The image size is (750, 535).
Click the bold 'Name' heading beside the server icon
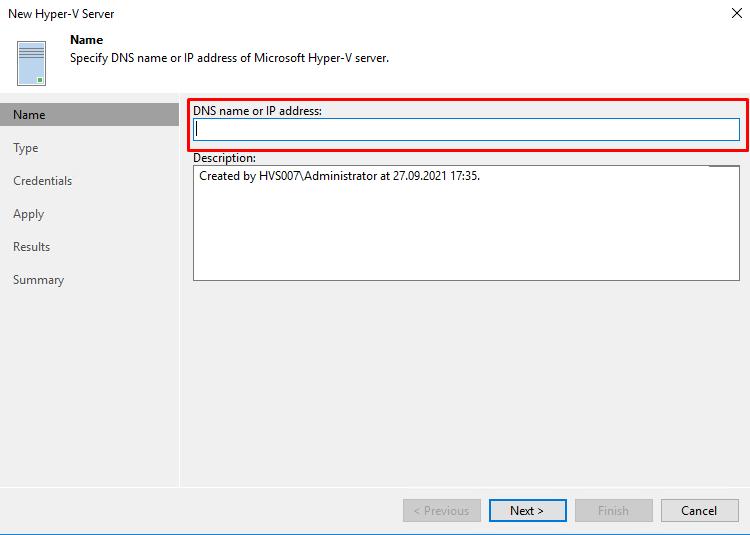pos(87,40)
